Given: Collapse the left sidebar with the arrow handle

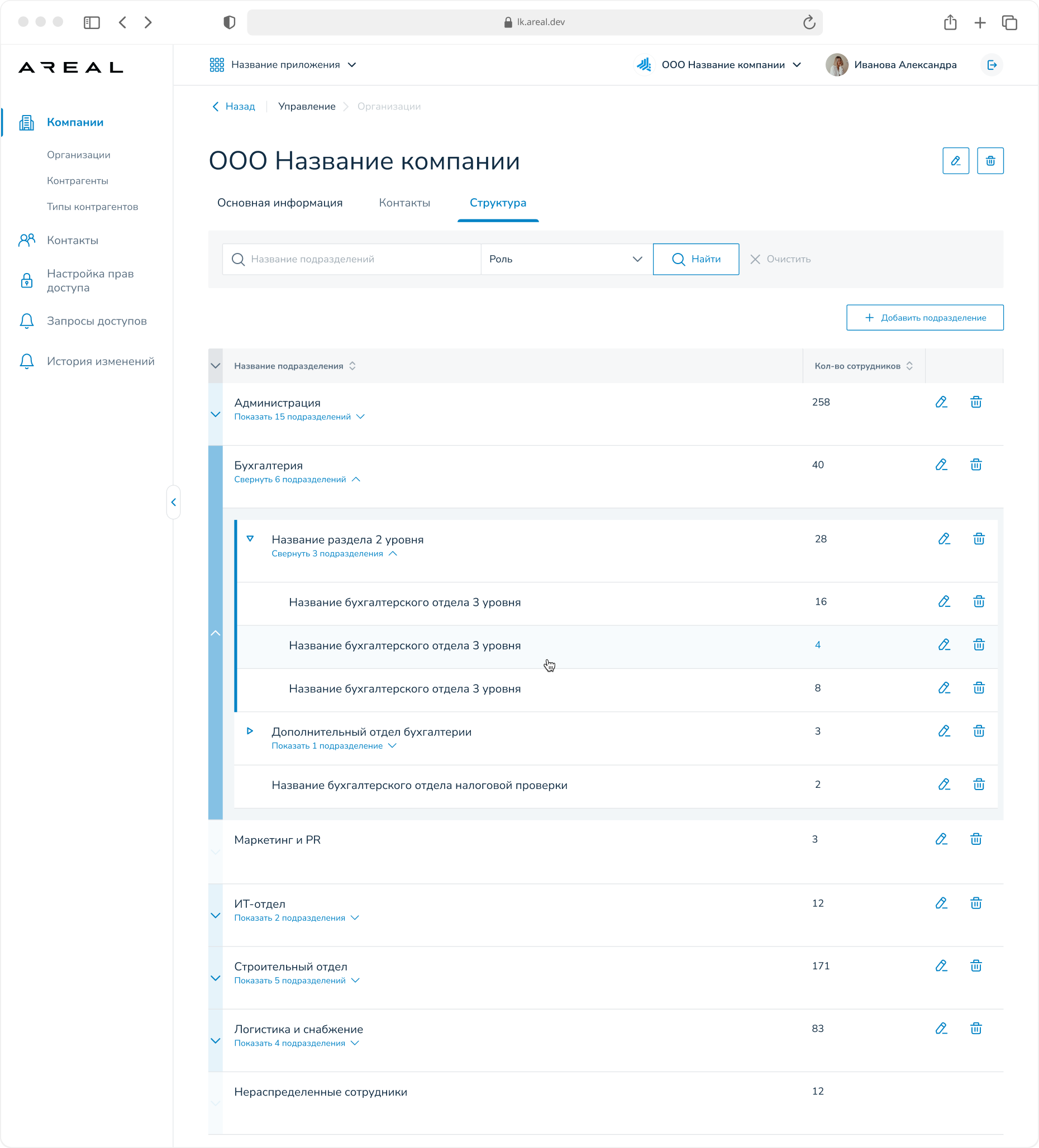Looking at the screenshot, I should pyautogui.click(x=174, y=503).
